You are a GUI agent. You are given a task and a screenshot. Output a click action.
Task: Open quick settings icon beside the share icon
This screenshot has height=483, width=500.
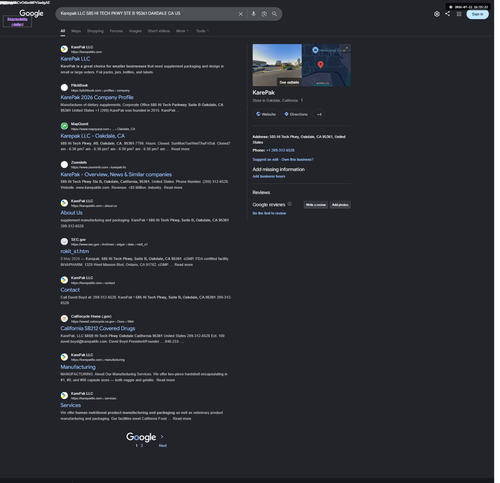(x=437, y=14)
